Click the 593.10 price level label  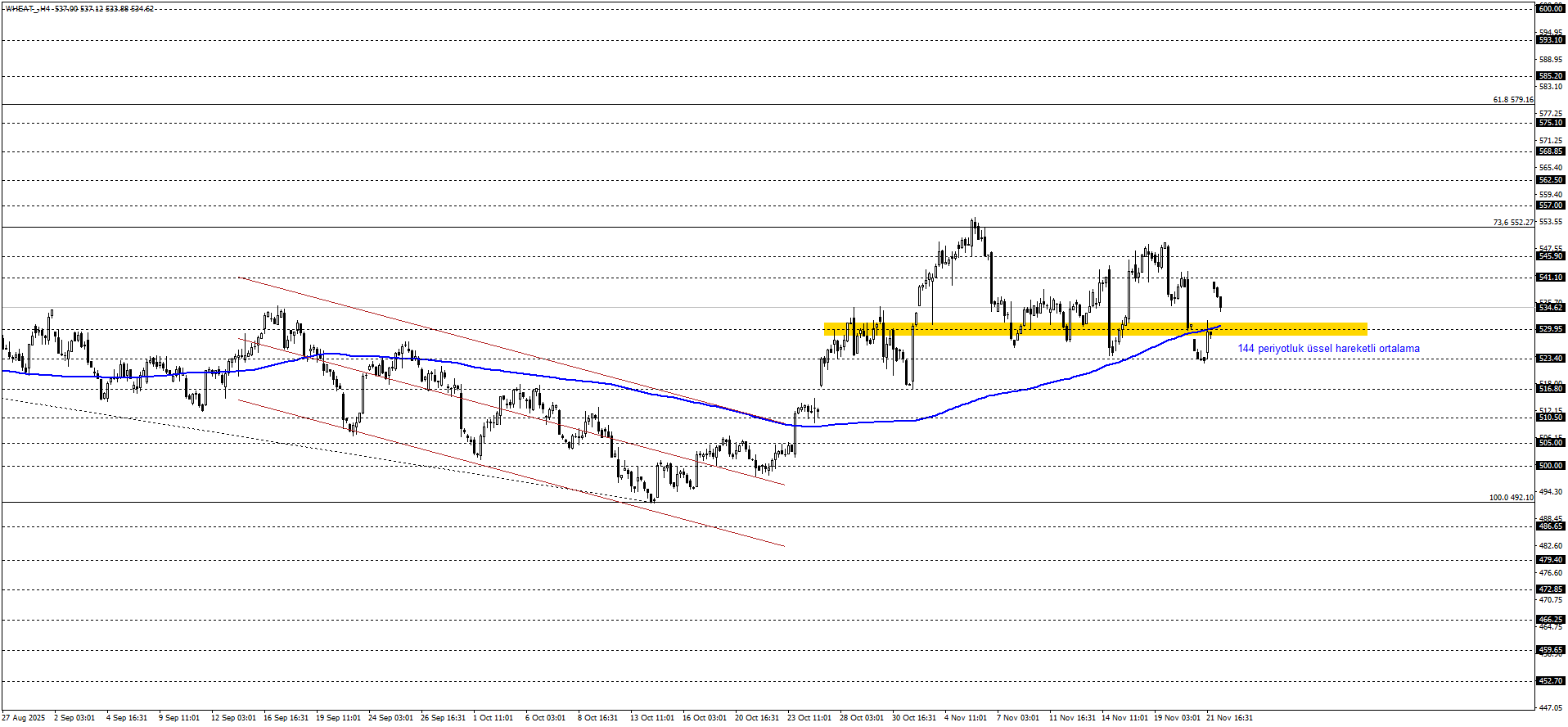point(1551,40)
